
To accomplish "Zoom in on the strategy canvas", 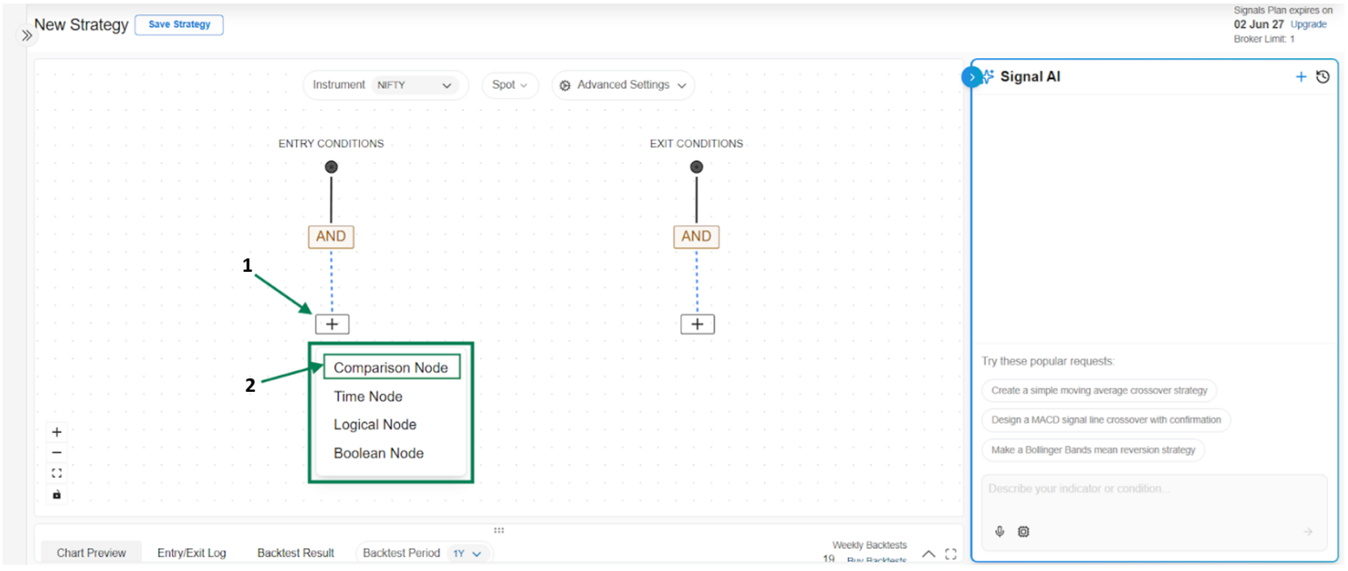I will (x=57, y=432).
